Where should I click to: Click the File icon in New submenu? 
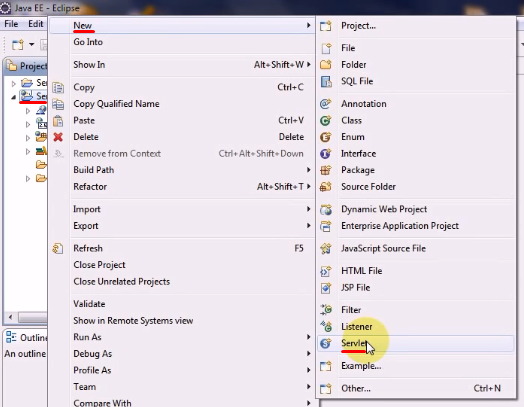(x=326, y=48)
